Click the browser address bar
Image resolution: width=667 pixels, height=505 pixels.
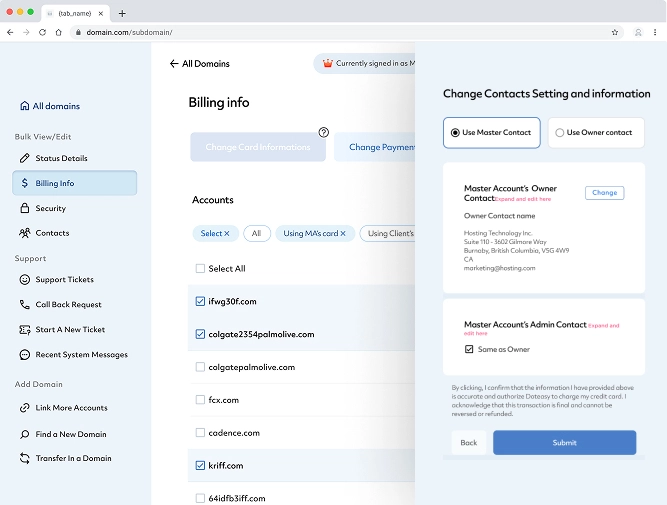(x=347, y=32)
